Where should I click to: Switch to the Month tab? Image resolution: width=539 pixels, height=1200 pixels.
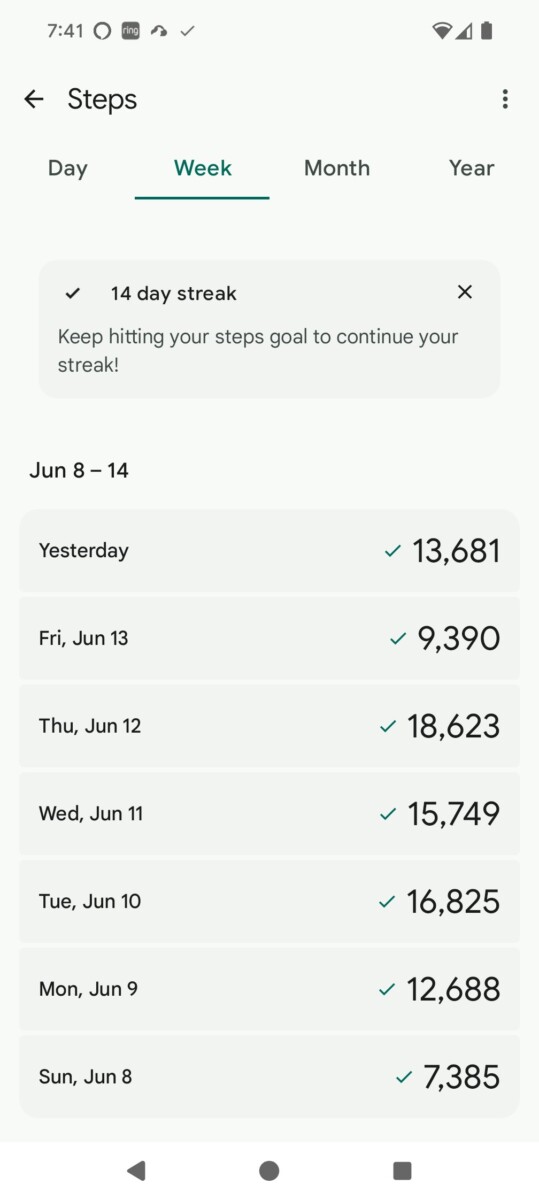point(337,168)
